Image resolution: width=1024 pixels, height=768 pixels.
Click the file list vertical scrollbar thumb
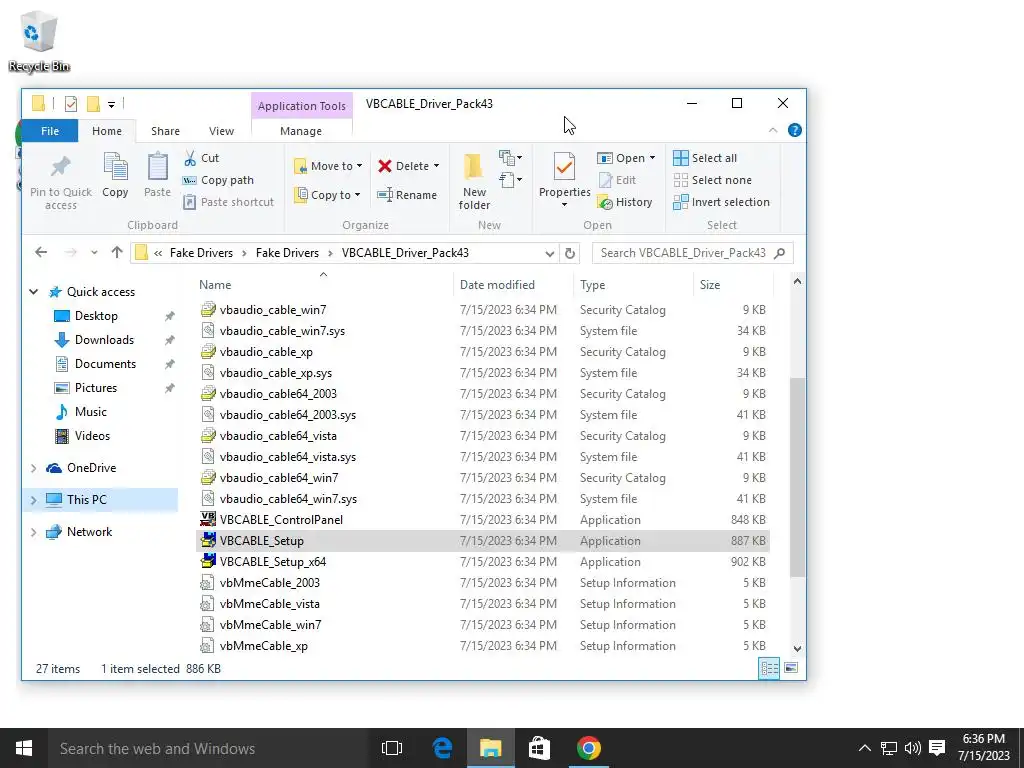click(797, 477)
